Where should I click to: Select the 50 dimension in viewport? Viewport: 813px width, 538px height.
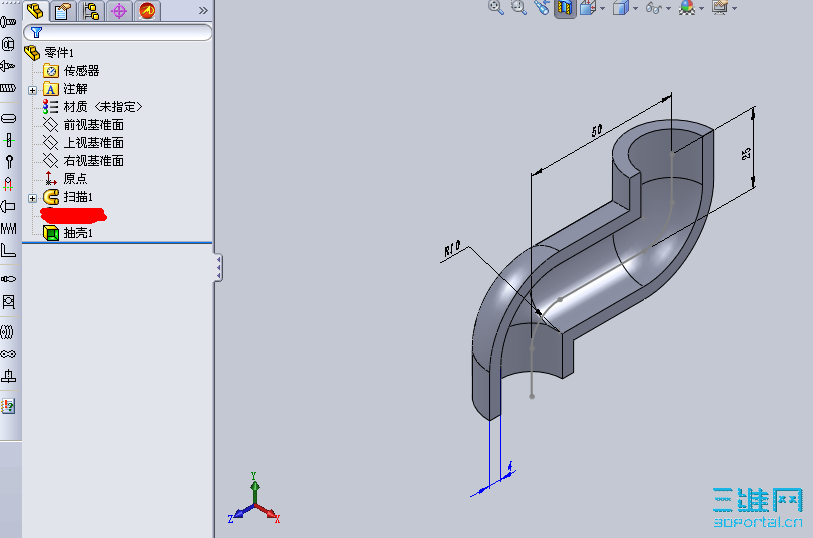597,130
